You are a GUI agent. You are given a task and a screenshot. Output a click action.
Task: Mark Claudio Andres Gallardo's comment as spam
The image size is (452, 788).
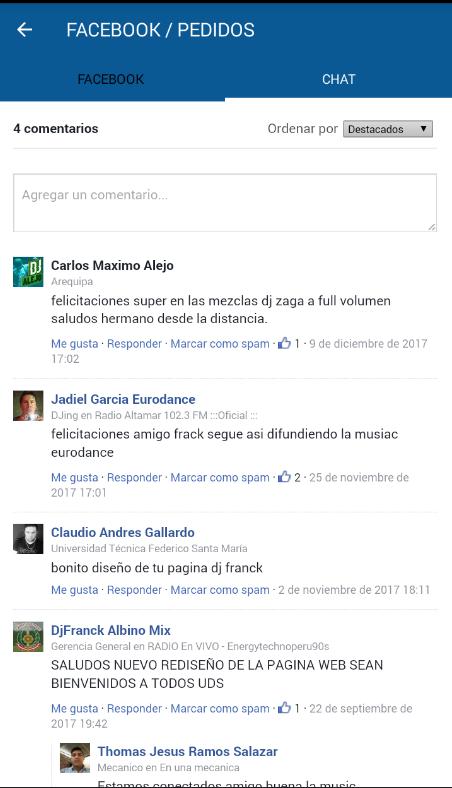(220, 590)
